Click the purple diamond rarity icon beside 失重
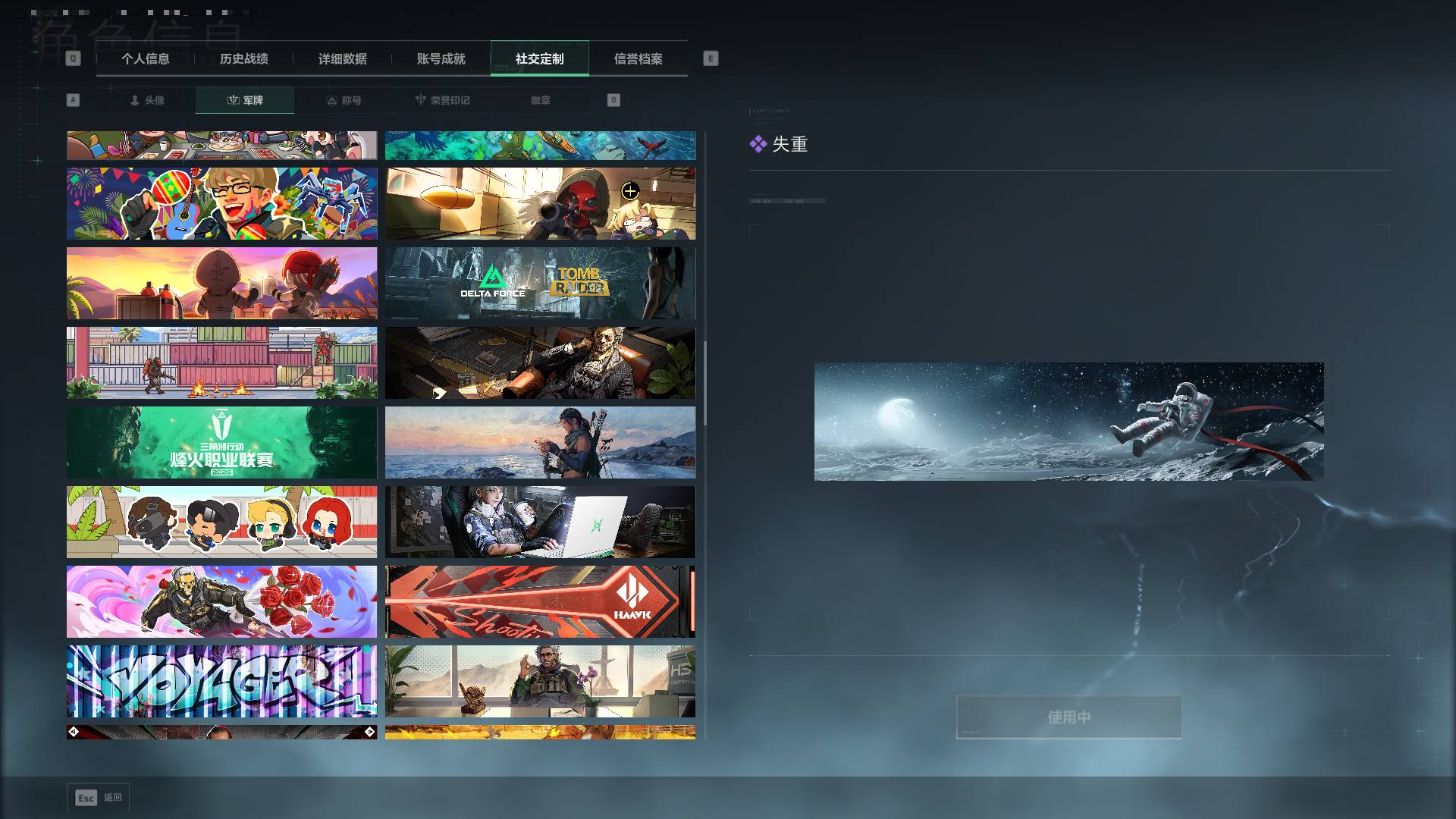 click(758, 144)
